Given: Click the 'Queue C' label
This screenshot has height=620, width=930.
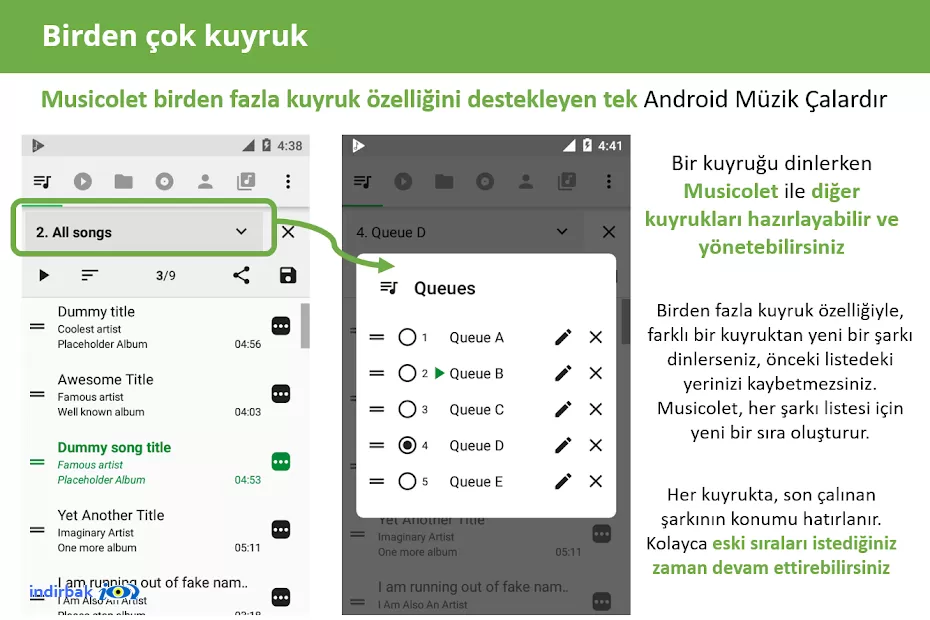Looking at the screenshot, I should pyautogui.click(x=476, y=409).
